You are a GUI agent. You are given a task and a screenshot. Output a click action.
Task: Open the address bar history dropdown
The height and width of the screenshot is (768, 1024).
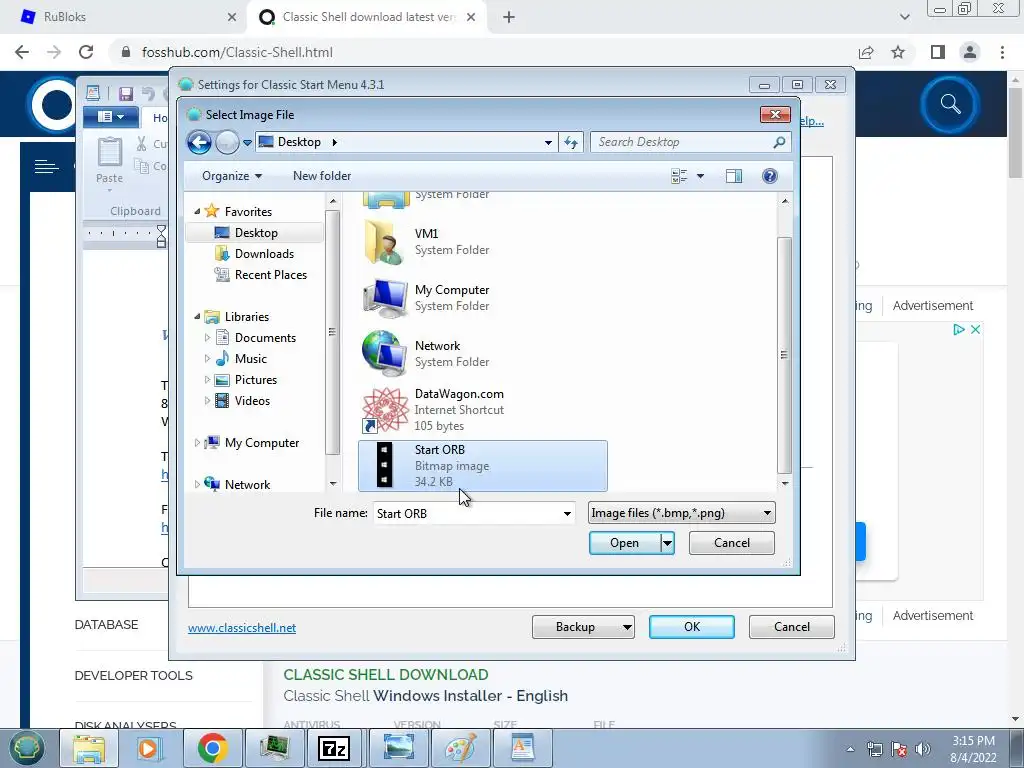(549, 142)
